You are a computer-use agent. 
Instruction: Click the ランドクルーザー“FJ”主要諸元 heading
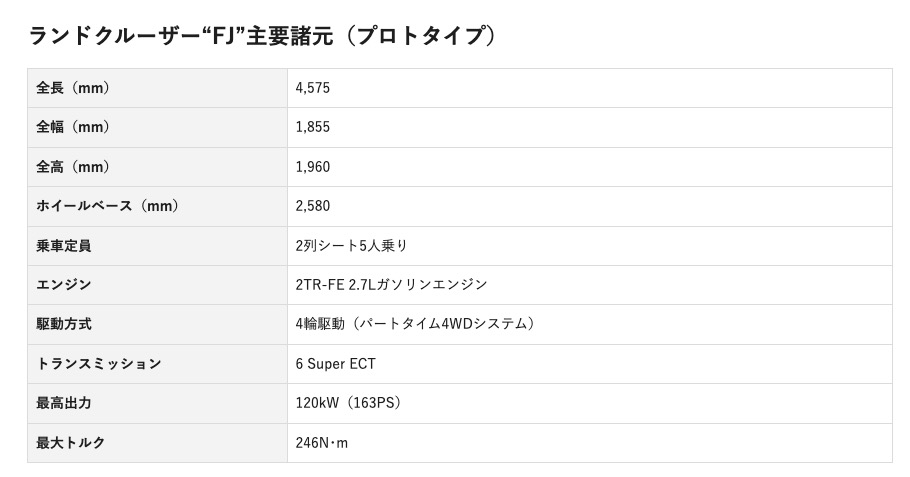pos(263,35)
